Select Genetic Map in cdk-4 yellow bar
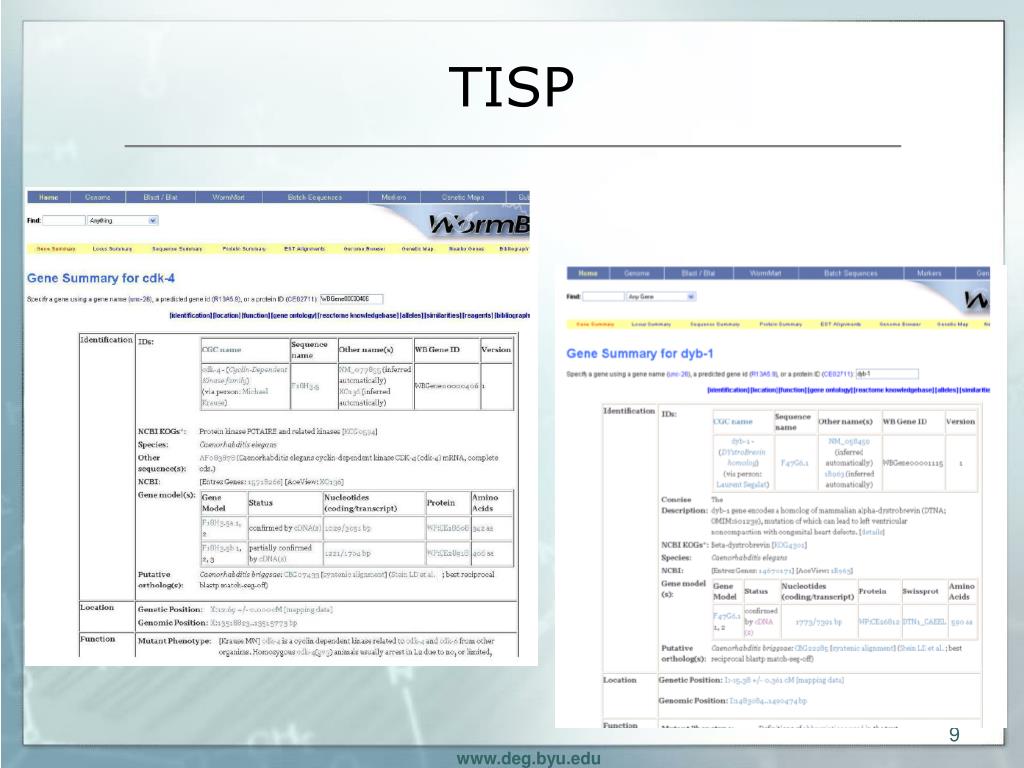 coord(417,249)
